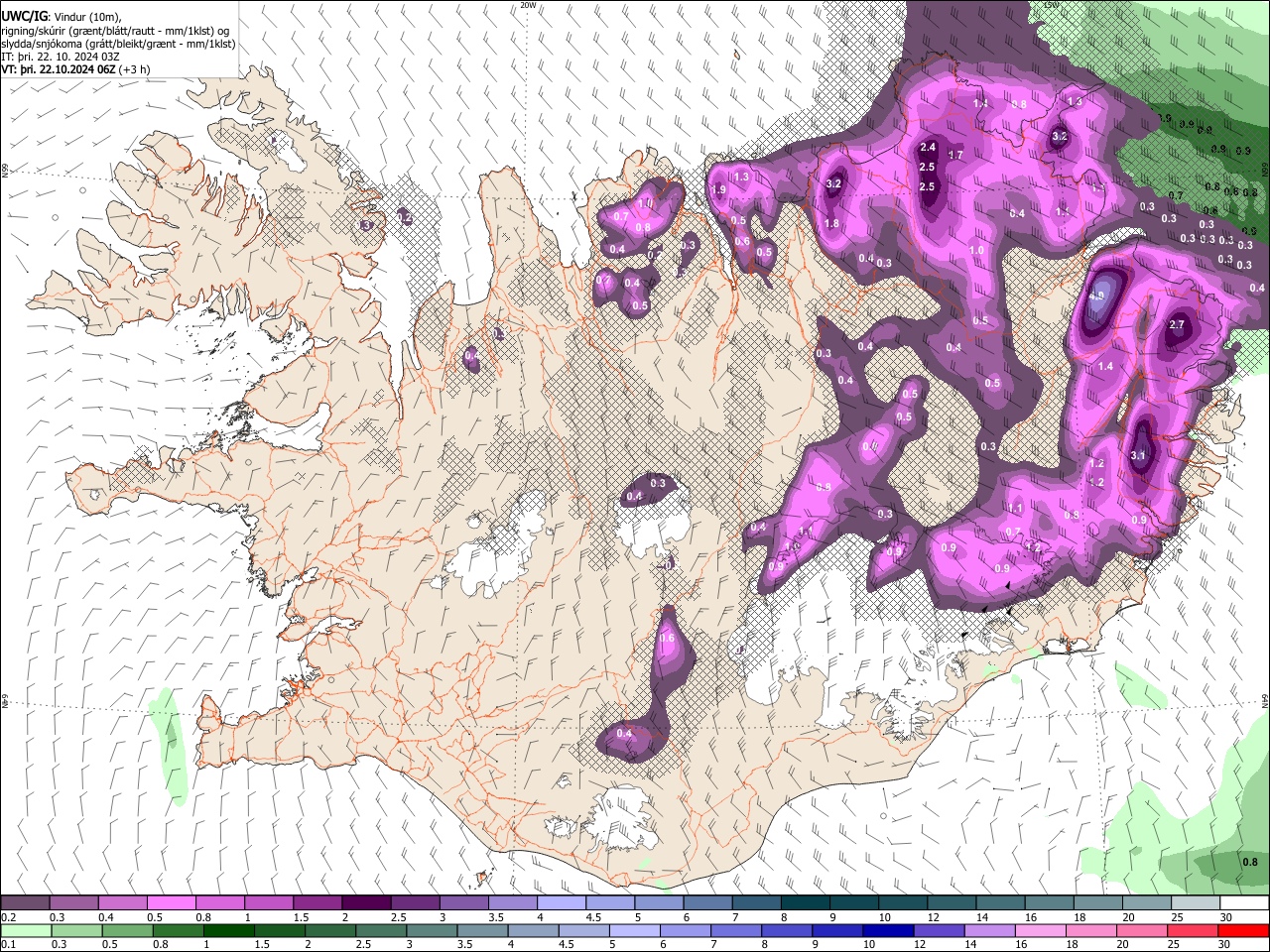Screen dimensions: 1270x952
Task: Click the "IT: þri. 22. 10. 2024 03Z" line
Action: pos(61,57)
